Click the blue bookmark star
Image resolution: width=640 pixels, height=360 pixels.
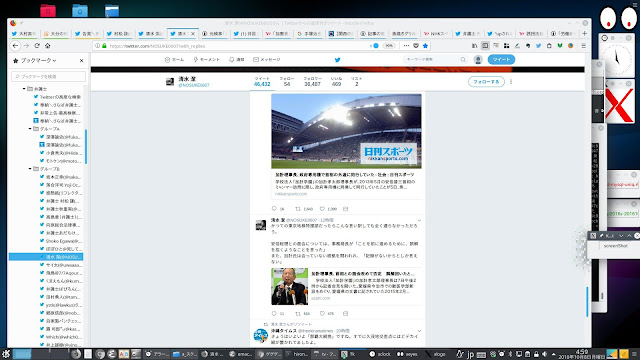click(425, 46)
